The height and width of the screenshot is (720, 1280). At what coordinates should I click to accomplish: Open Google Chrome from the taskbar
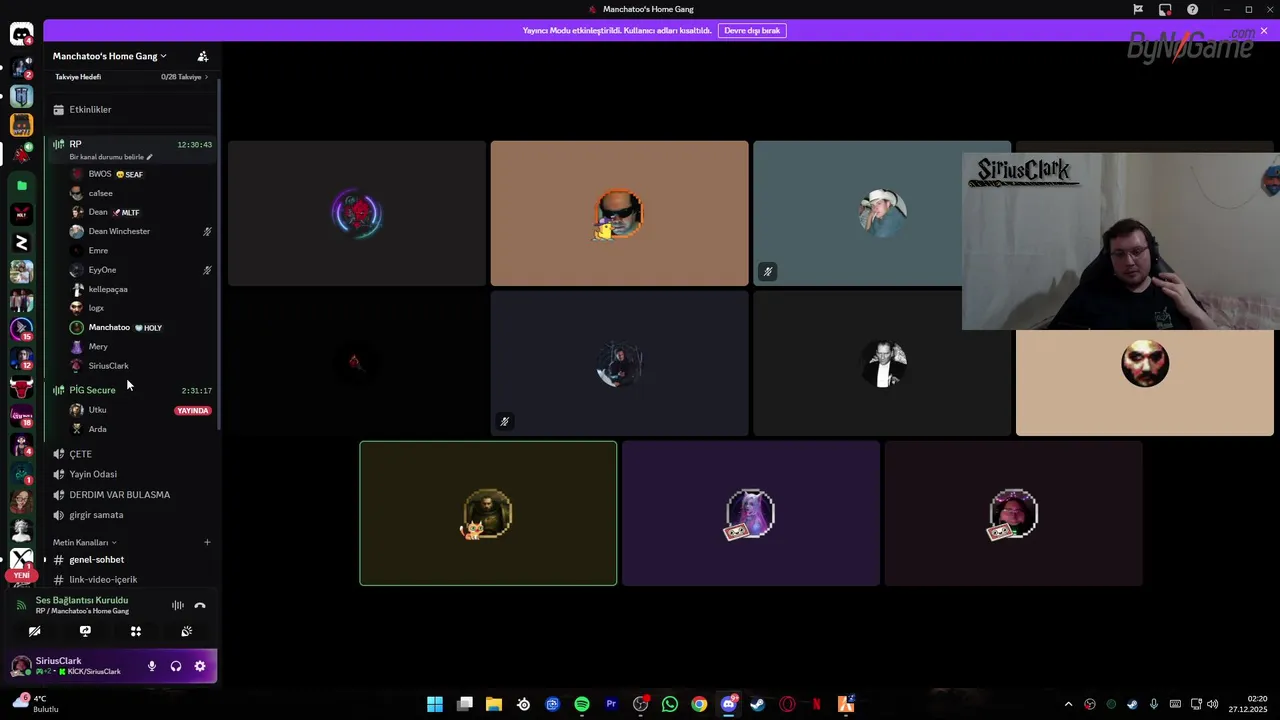[699, 704]
